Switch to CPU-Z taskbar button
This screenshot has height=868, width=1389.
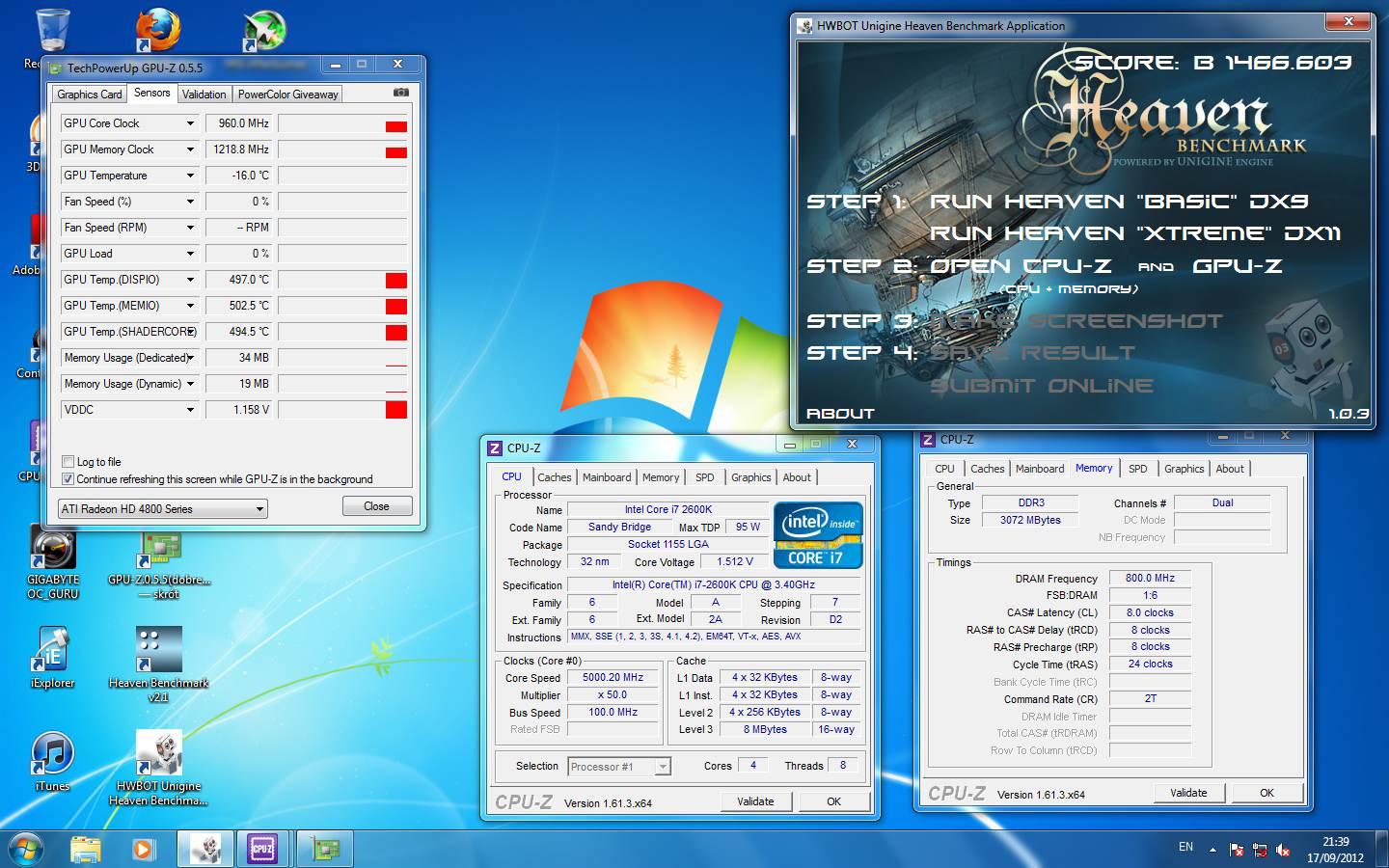pos(262,849)
